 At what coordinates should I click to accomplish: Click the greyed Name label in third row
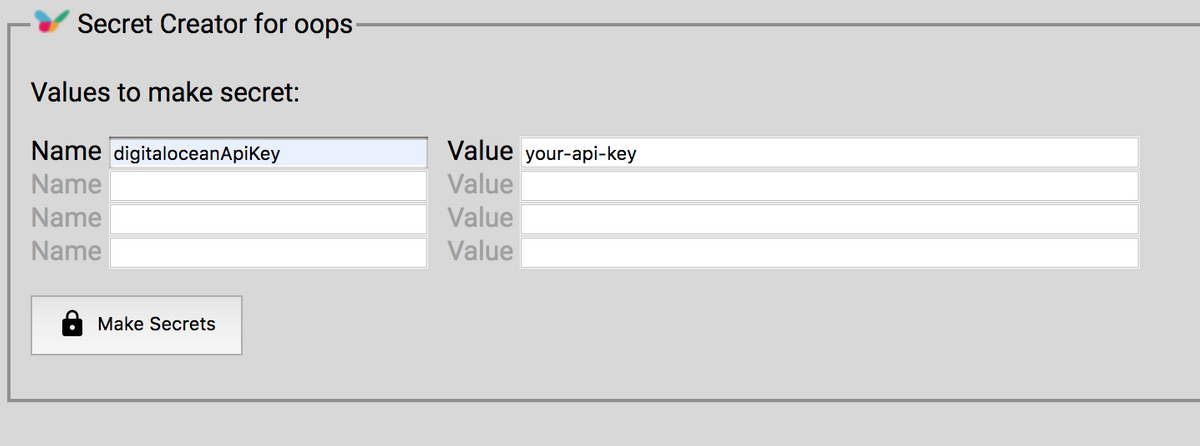pos(66,218)
